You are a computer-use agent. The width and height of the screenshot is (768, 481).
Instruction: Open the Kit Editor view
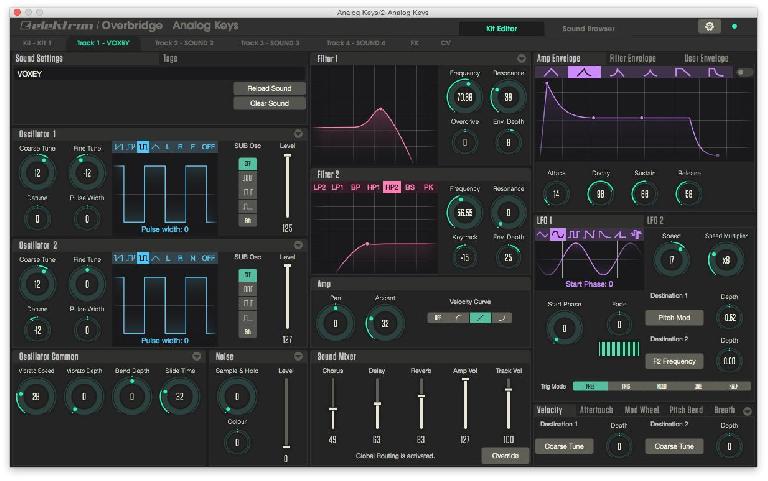(x=501, y=28)
